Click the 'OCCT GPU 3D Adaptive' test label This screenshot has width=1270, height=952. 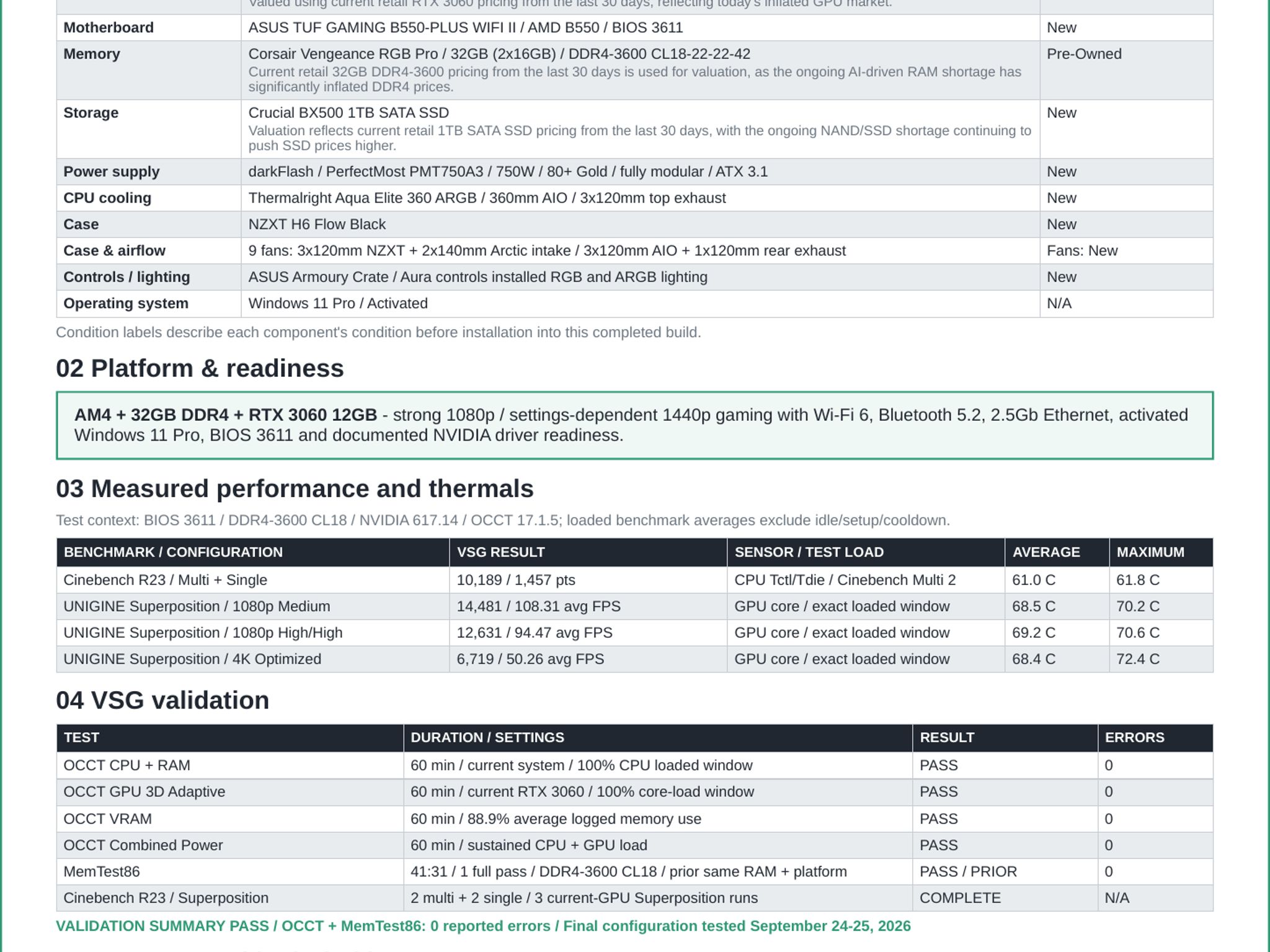[x=144, y=792]
